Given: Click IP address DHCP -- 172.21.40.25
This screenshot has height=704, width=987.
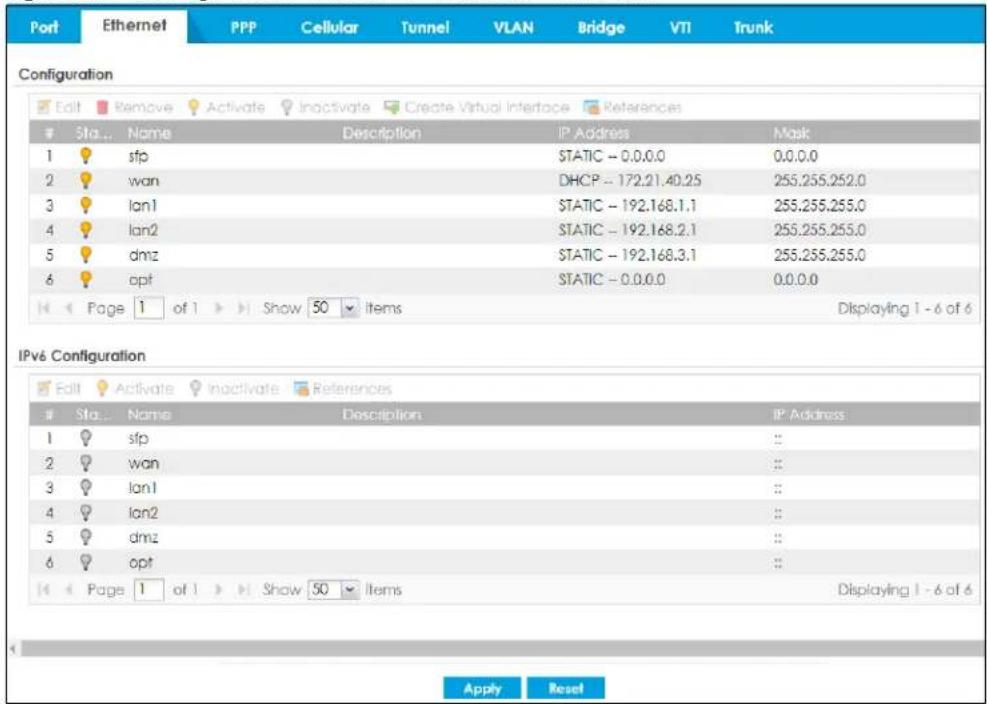Looking at the screenshot, I should tap(629, 181).
